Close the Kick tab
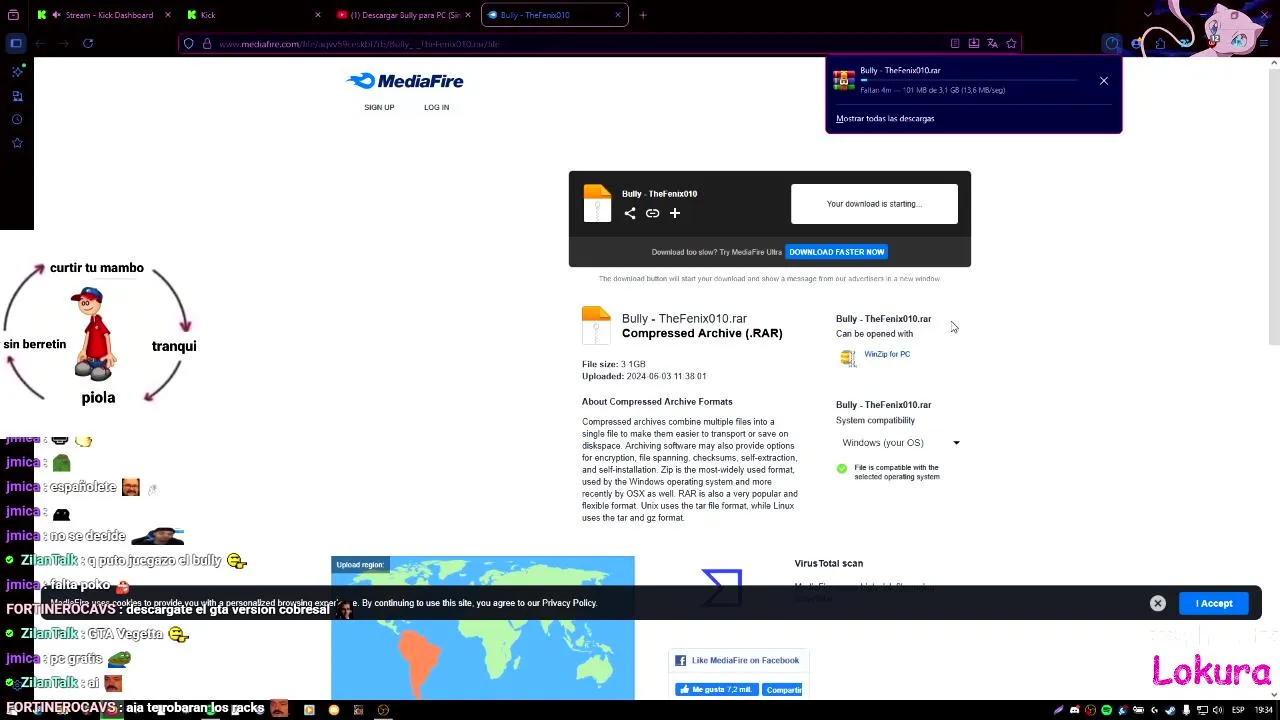 (318, 15)
